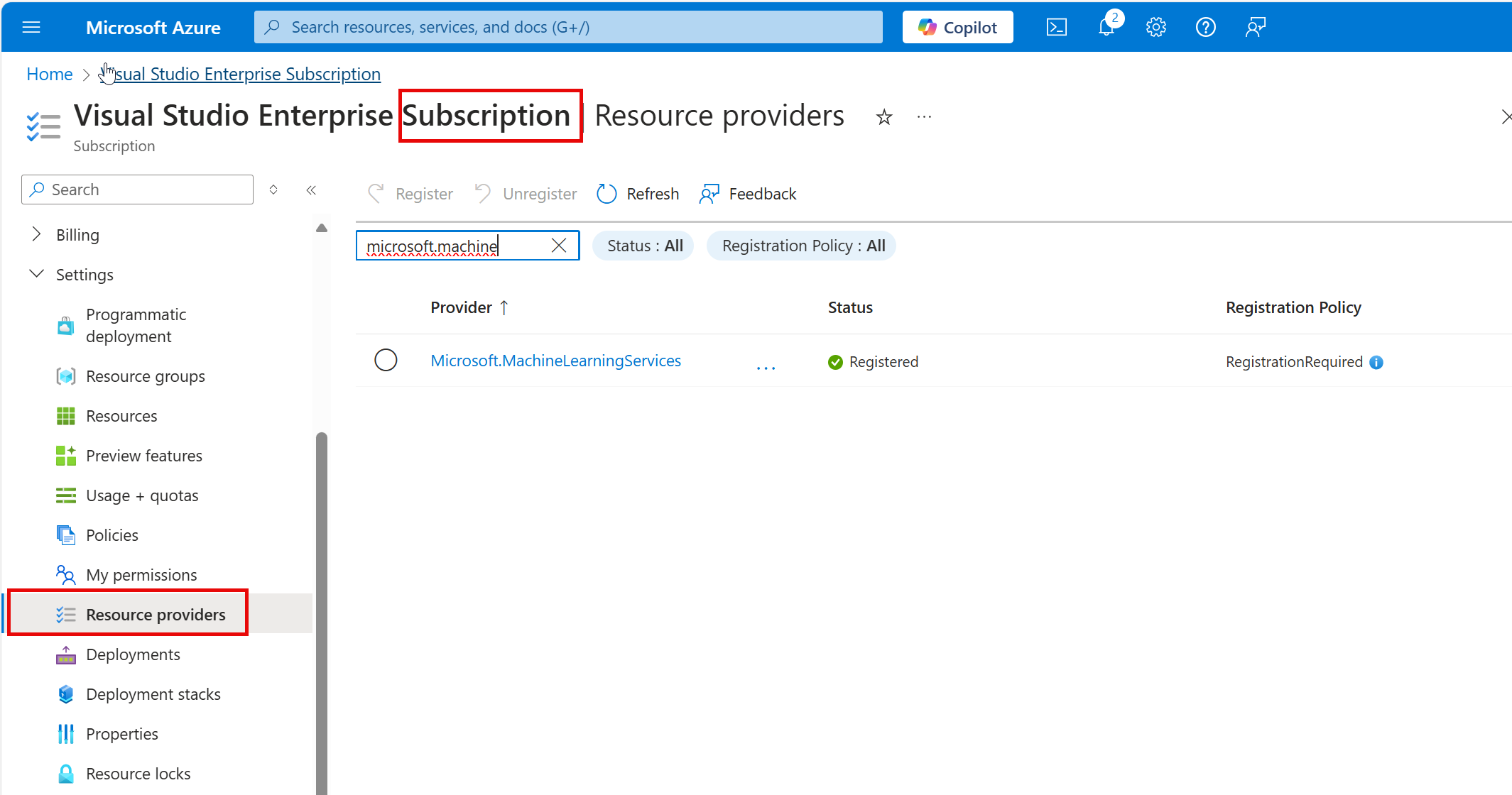Open portal settings gear
This screenshot has height=795, width=1512.
(x=1155, y=27)
